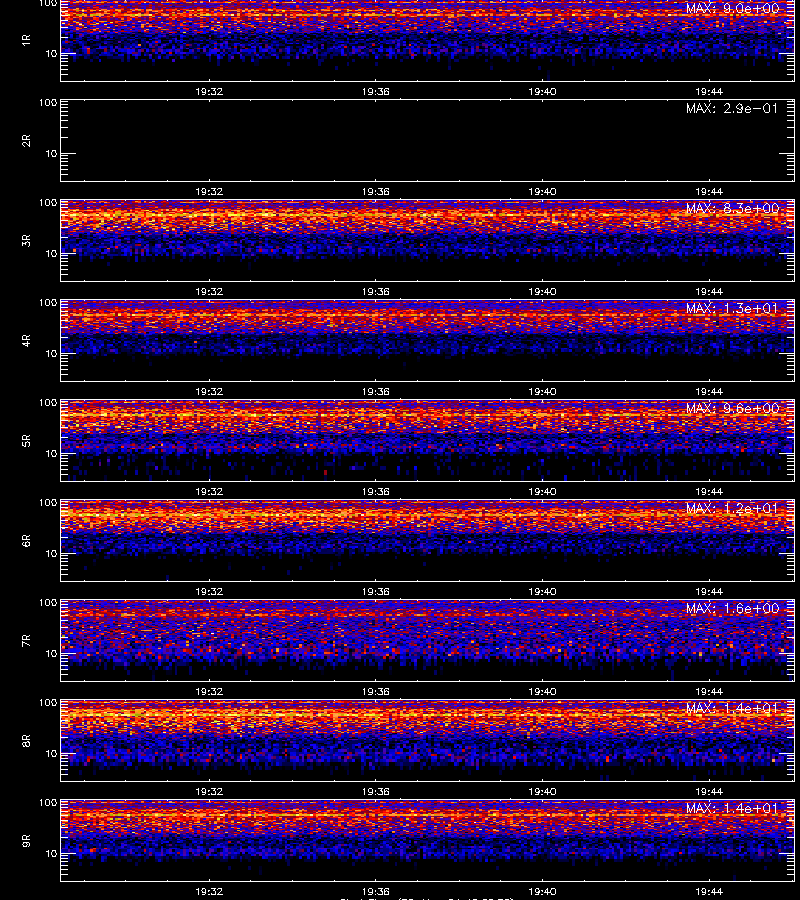Click the 19:32 tick label under panel 2R
Screen dimensions: 800x900
[x=209, y=192]
